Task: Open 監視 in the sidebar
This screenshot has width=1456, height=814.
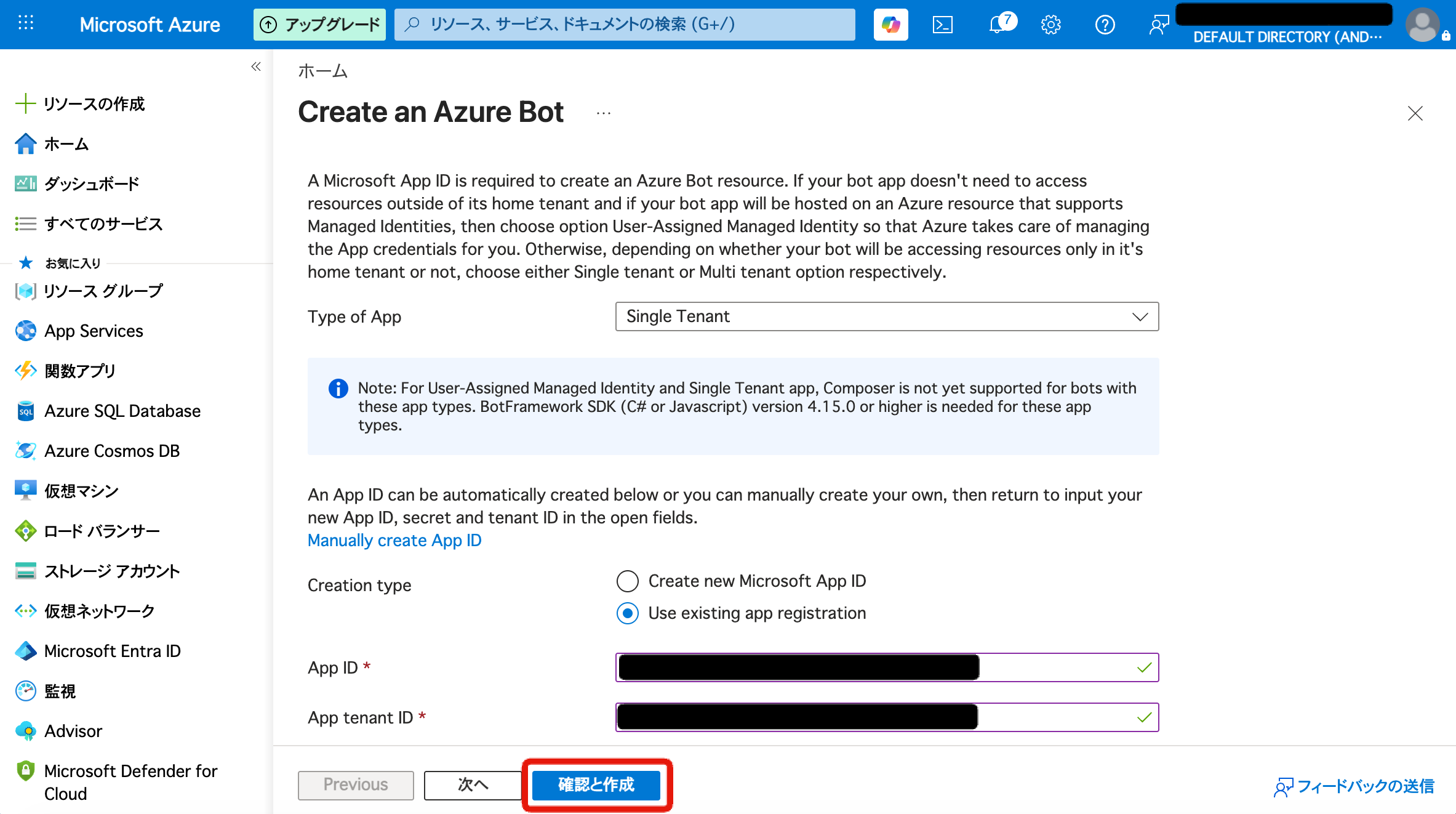Action: [x=60, y=691]
